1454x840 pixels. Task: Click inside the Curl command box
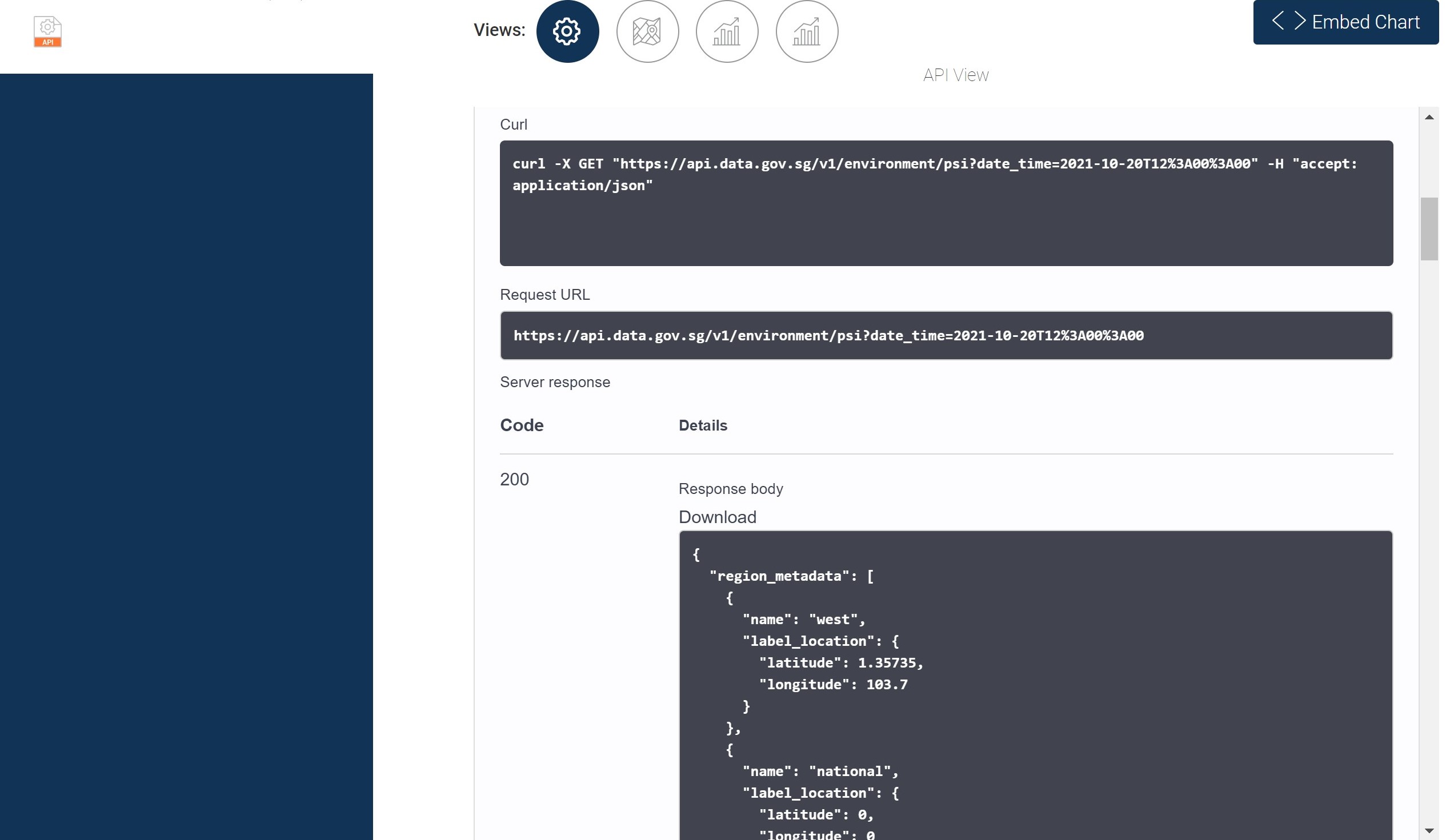(946, 203)
